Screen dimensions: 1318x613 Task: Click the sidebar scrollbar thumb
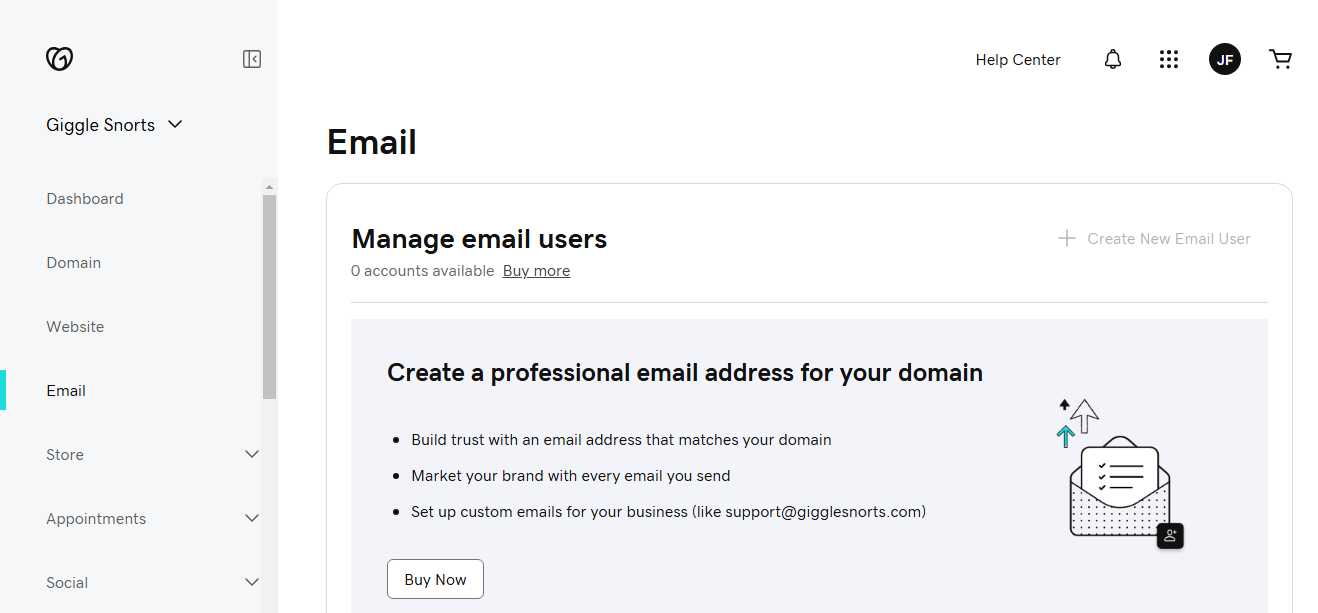click(x=269, y=297)
